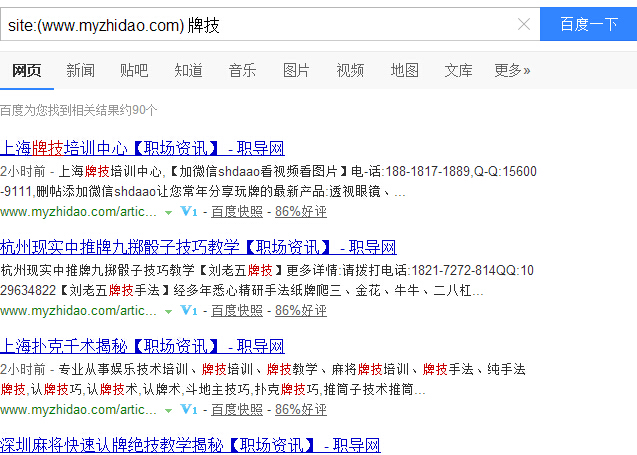Image resolution: width=637 pixels, height=455 pixels.
Task: Open 百度快照 for 杭州现实中推牌九 result
Action: pyautogui.click(x=237, y=311)
